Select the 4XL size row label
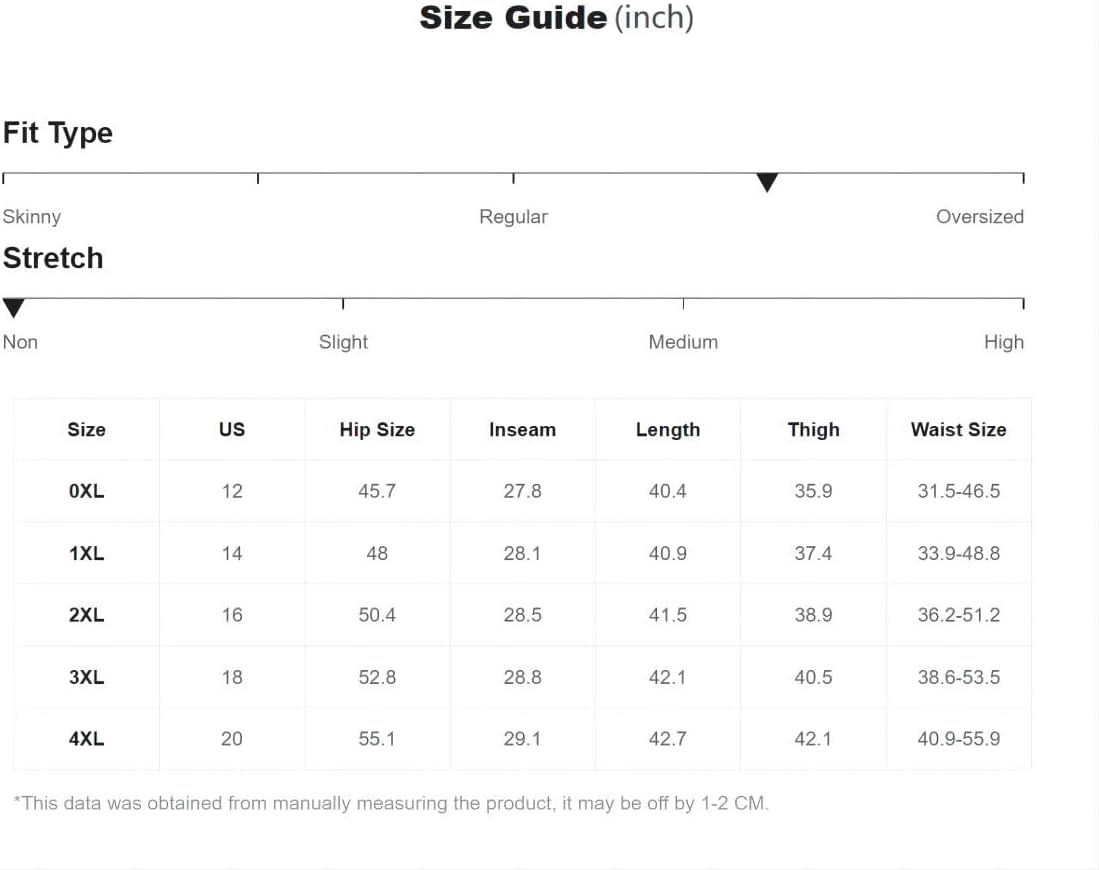 86,739
